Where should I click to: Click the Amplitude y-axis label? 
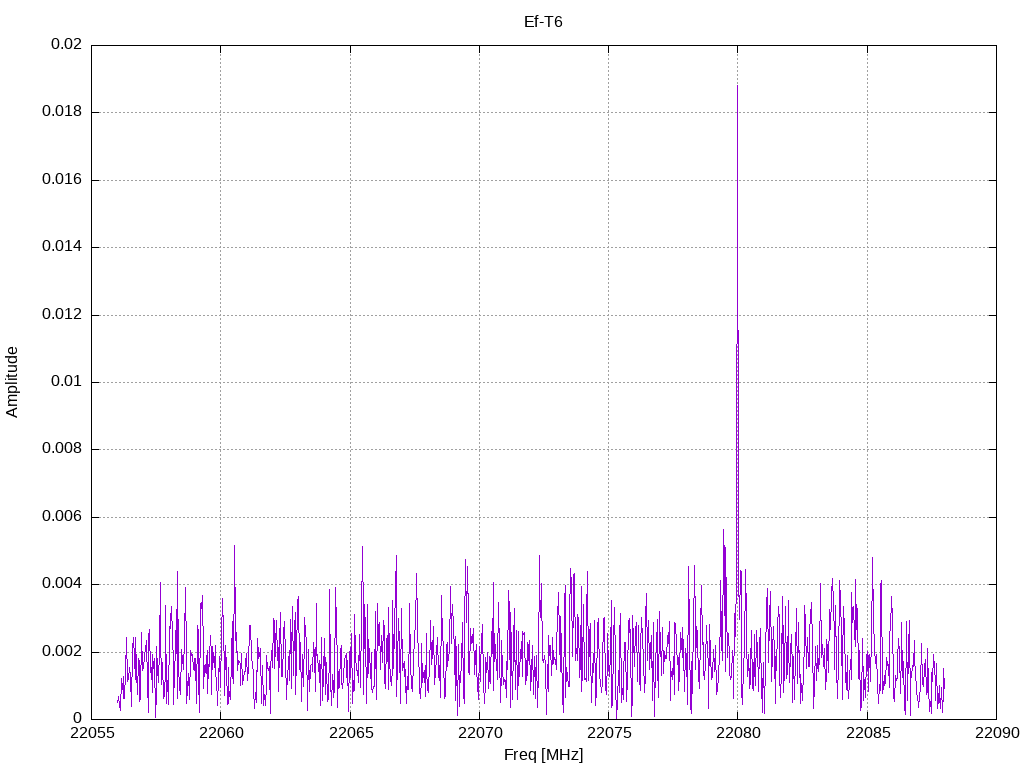point(12,382)
